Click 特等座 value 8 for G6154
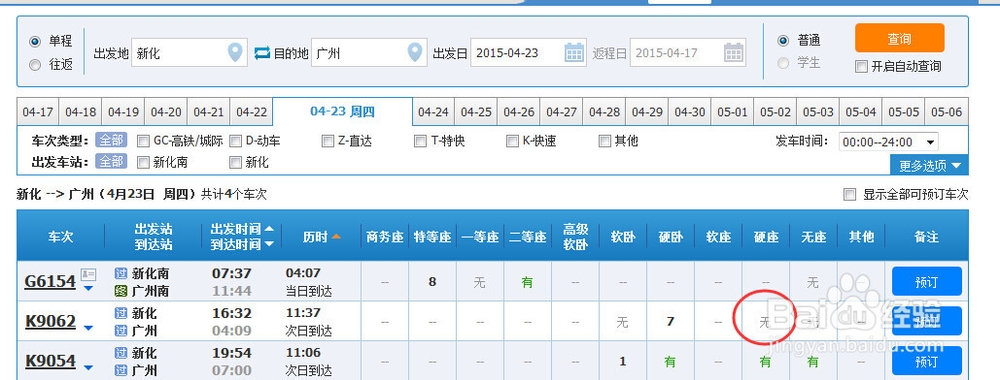Screen dimensions: 1000x380 pos(432,281)
